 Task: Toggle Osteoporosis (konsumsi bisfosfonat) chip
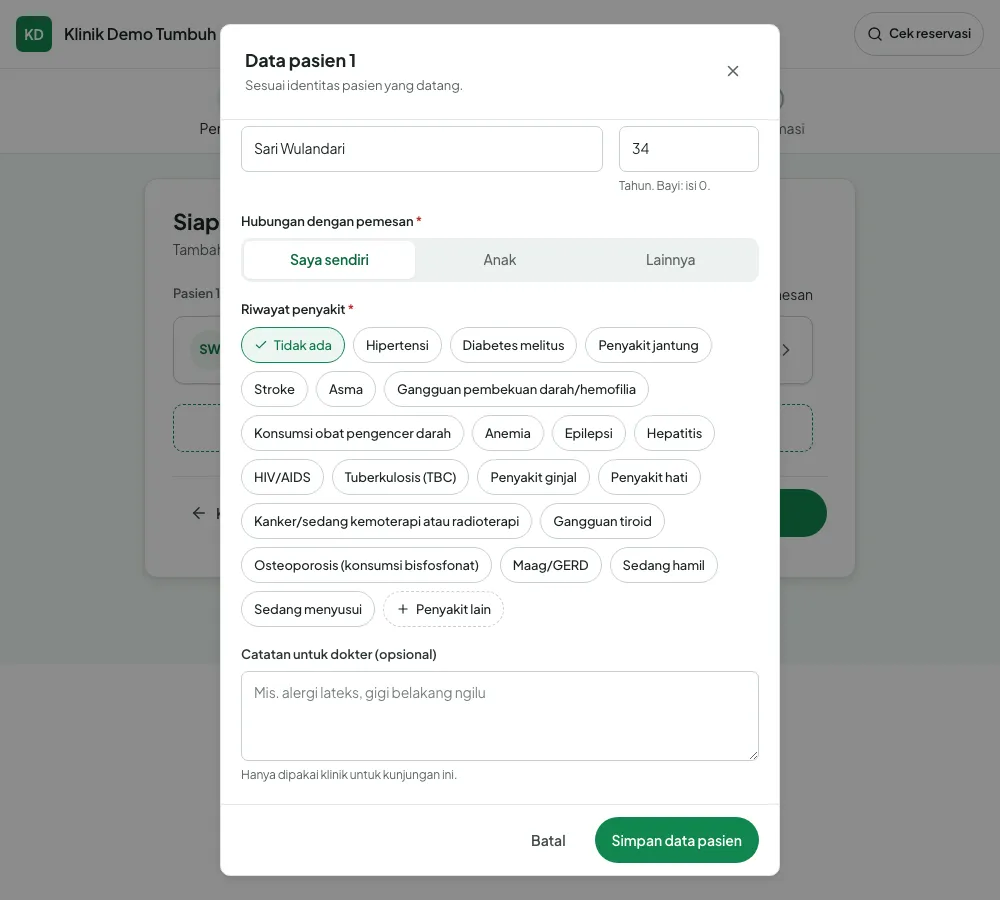[366, 565]
